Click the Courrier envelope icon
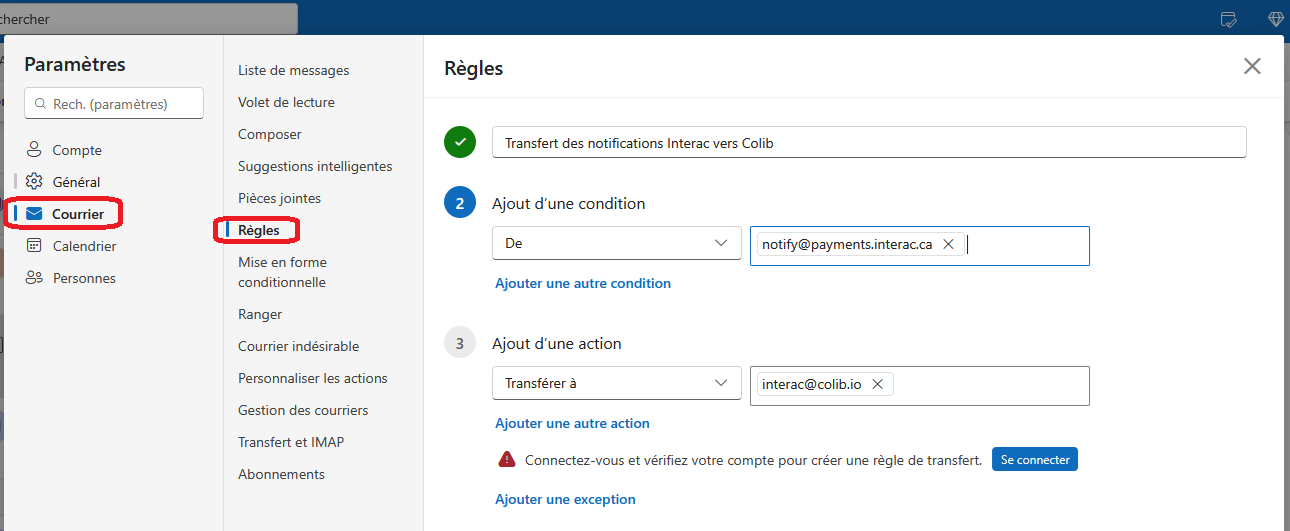The image size is (1290, 531). click(34, 214)
